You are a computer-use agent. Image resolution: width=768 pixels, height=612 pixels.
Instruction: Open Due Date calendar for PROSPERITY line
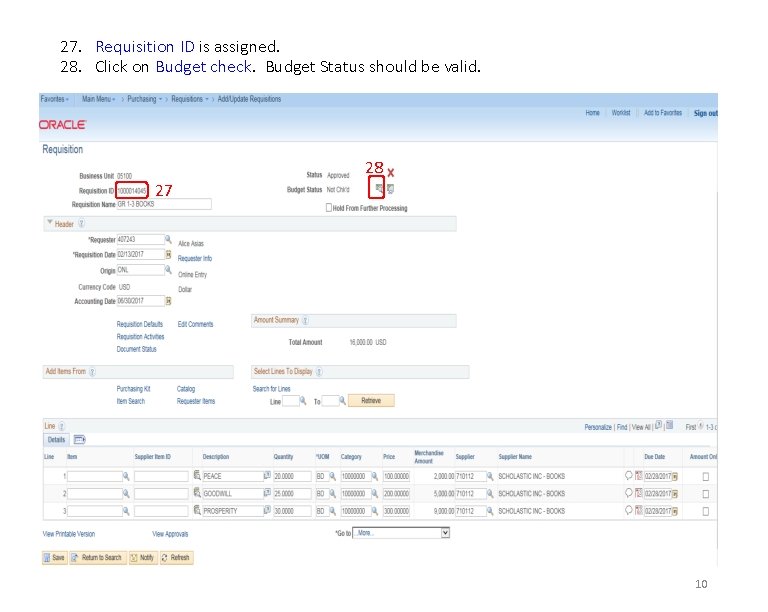point(675,512)
